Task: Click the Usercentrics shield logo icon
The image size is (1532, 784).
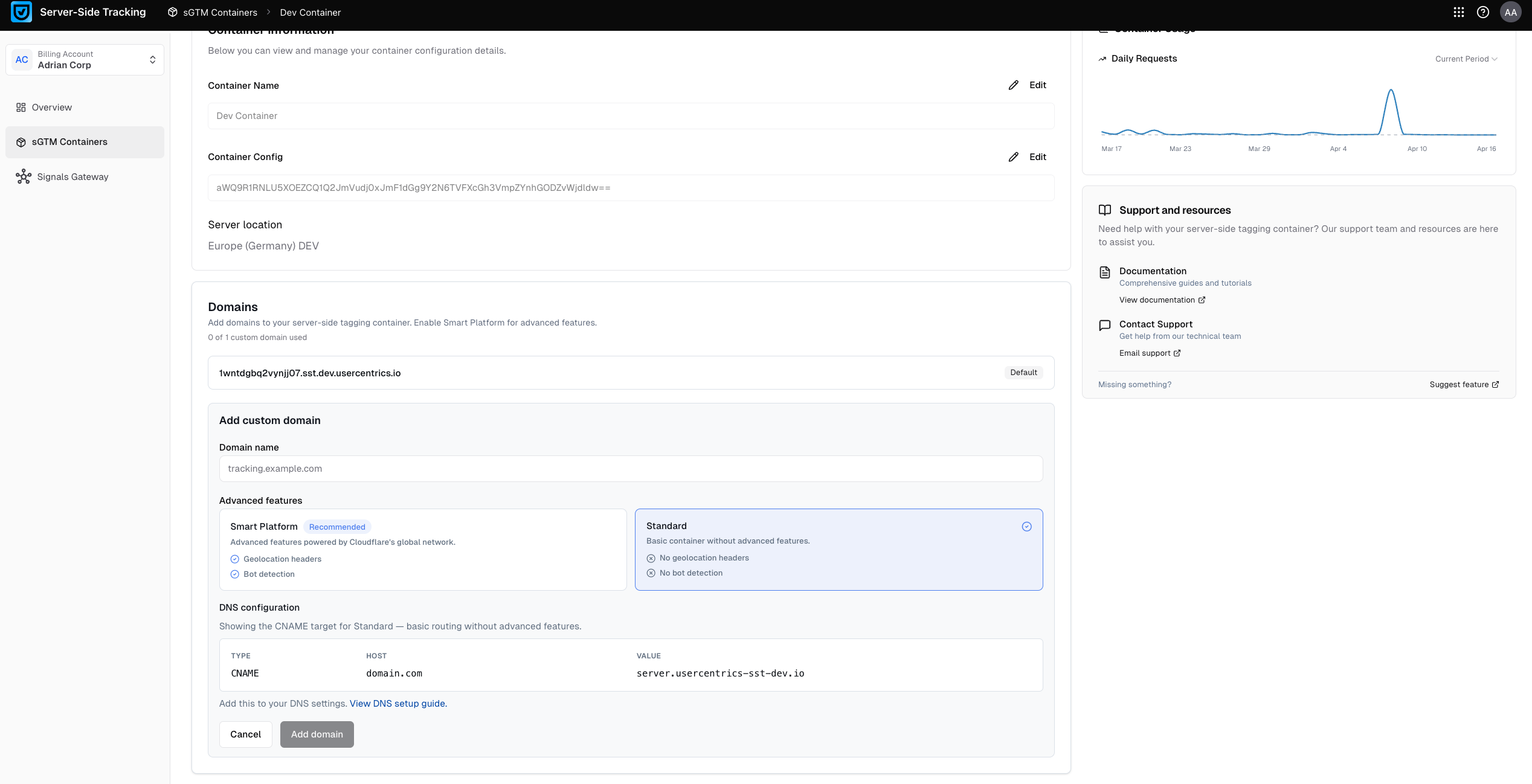Action: (x=22, y=12)
